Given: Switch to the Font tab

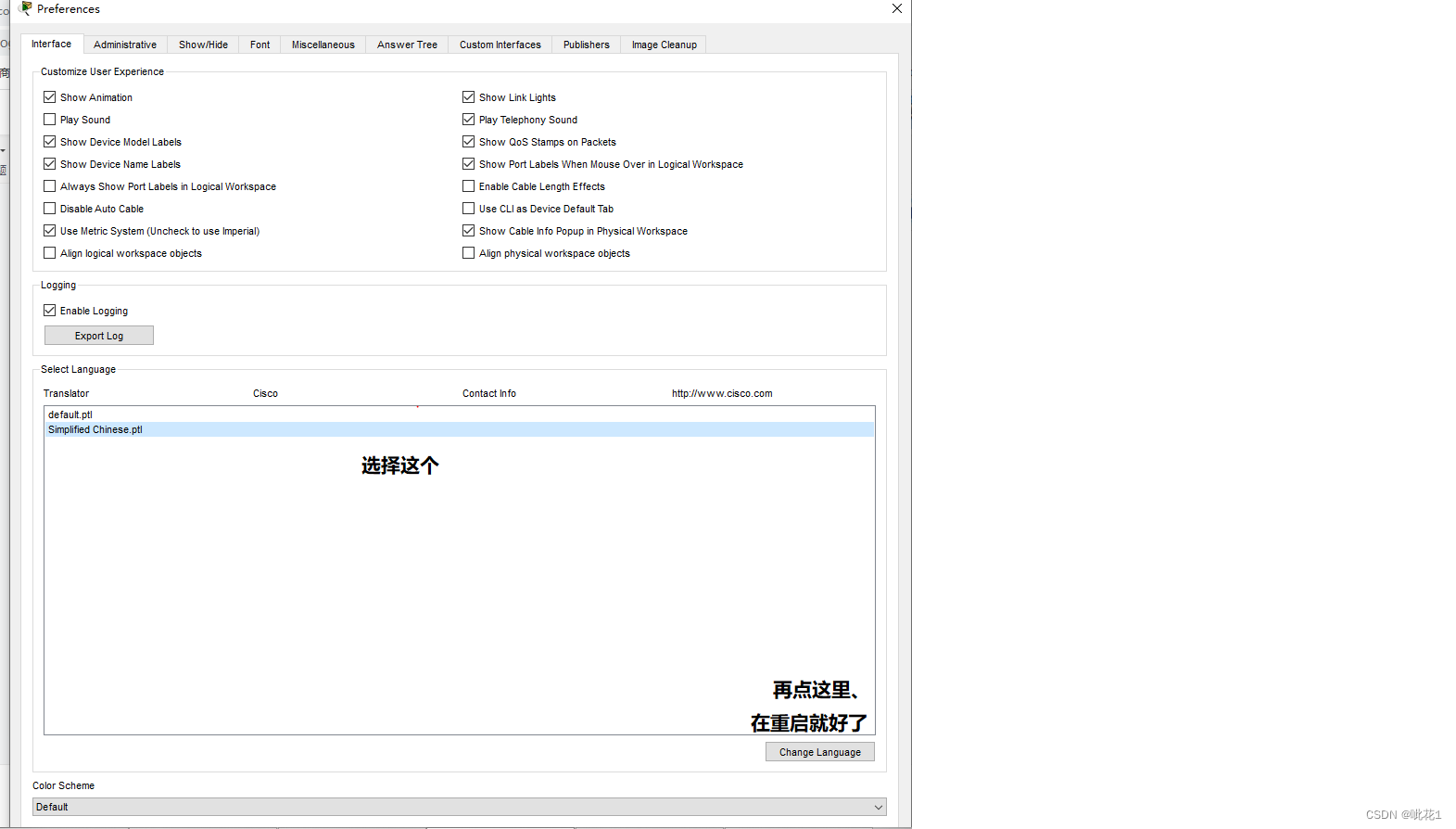Looking at the screenshot, I should click(260, 45).
